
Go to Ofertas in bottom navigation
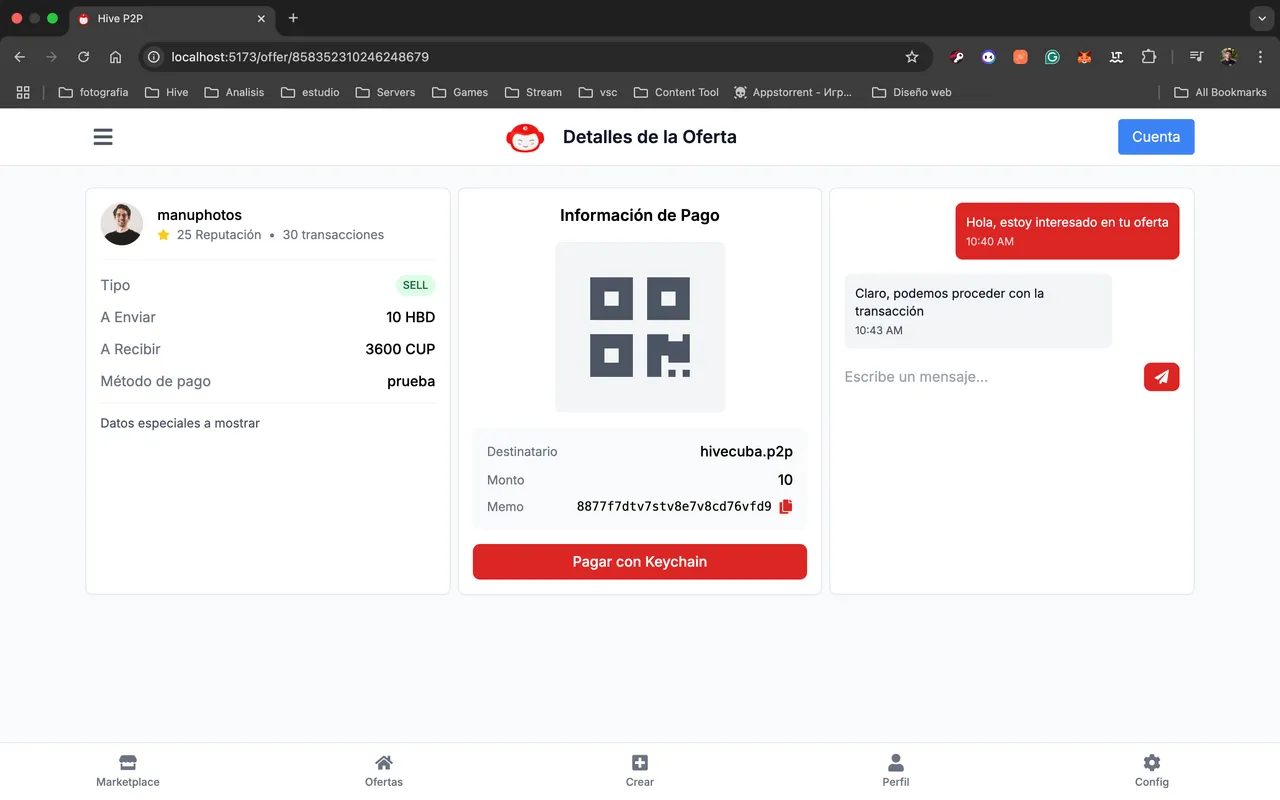(384, 771)
